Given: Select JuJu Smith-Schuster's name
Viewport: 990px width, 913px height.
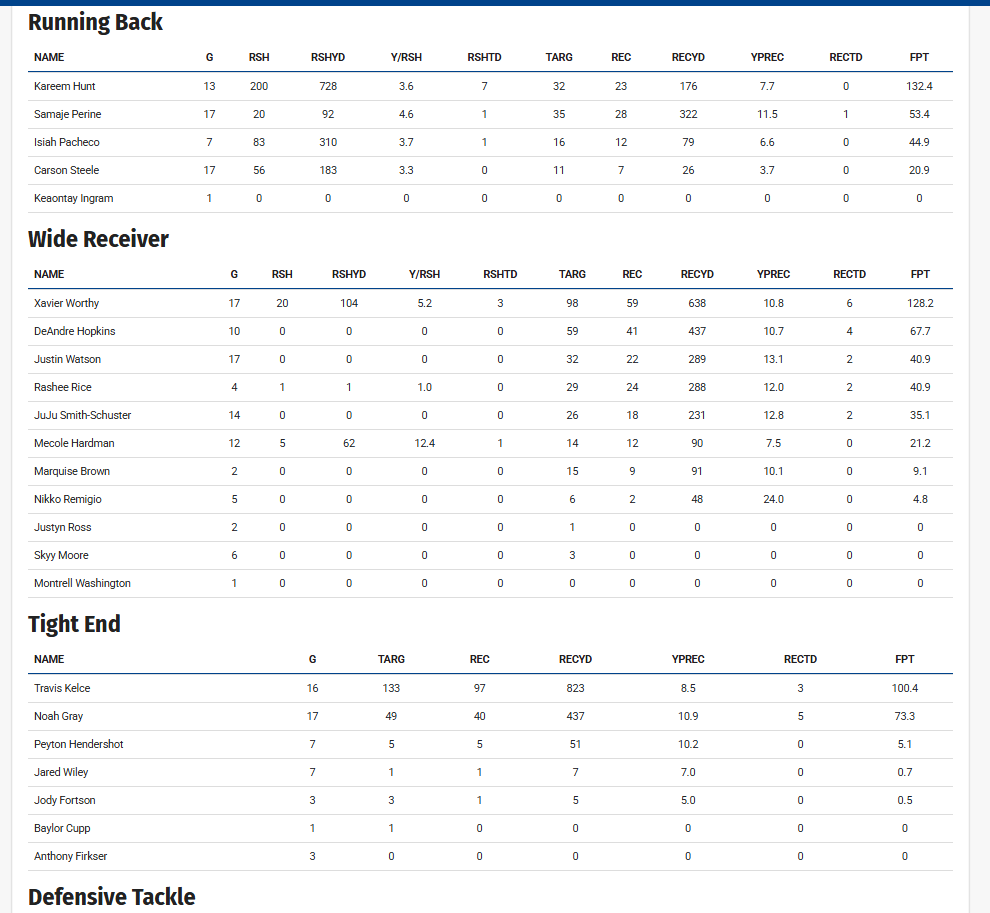Looking at the screenshot, I should 83,415.
